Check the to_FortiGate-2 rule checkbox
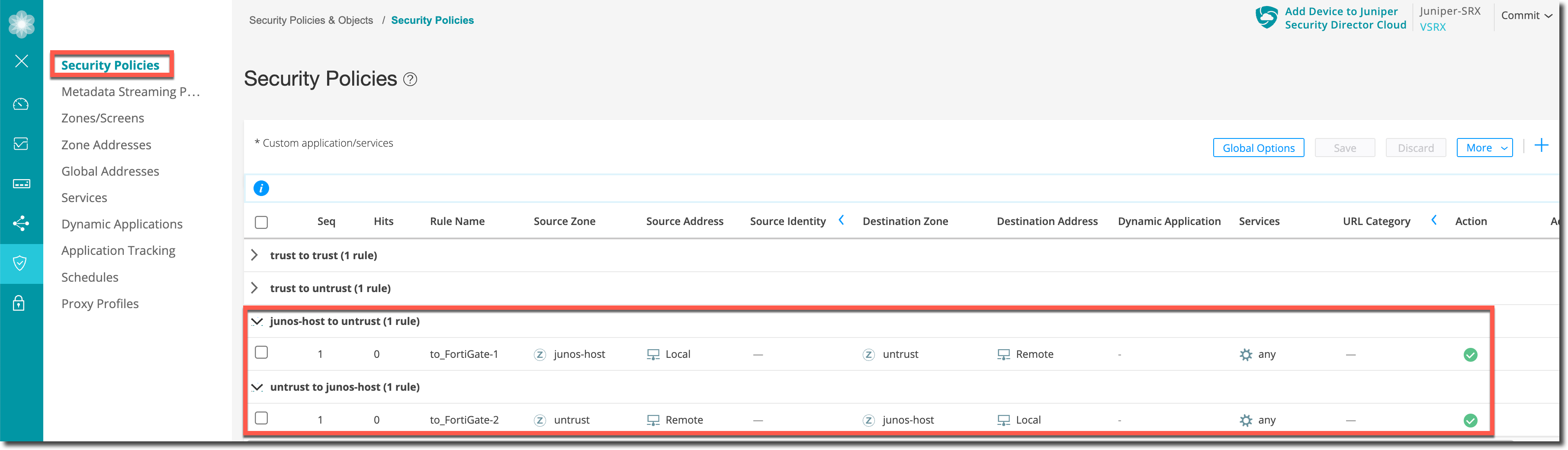 [261, 418]
